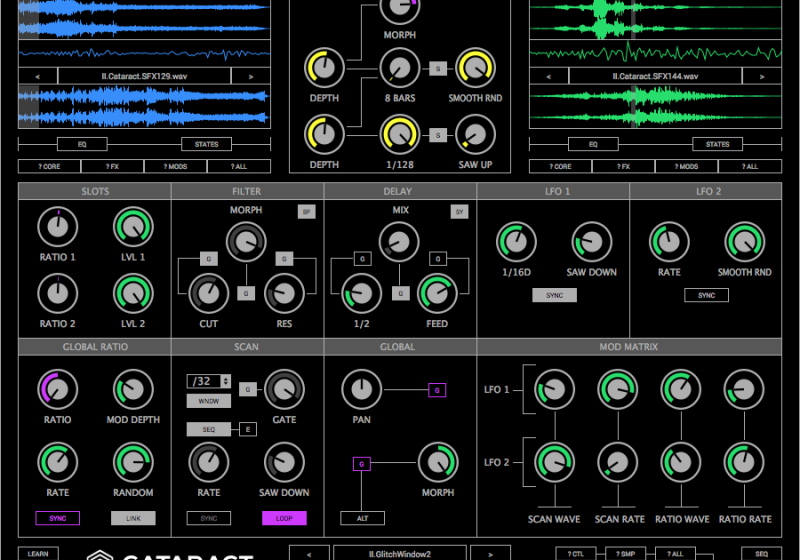
Task: Click the Scan GATE knob
Action: [284, 390]
